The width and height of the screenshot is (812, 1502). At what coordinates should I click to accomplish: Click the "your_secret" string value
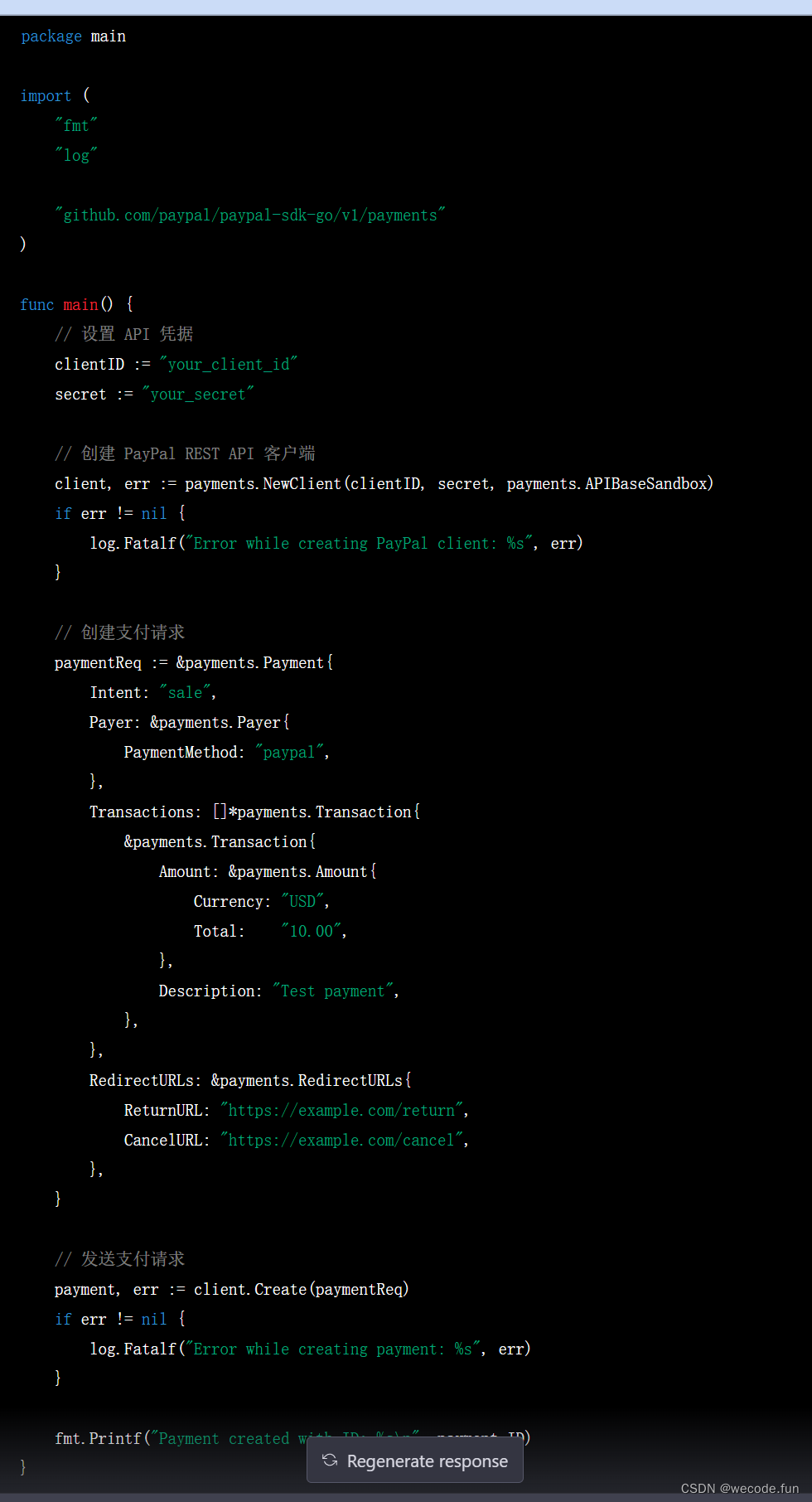(x=197, y=395)
